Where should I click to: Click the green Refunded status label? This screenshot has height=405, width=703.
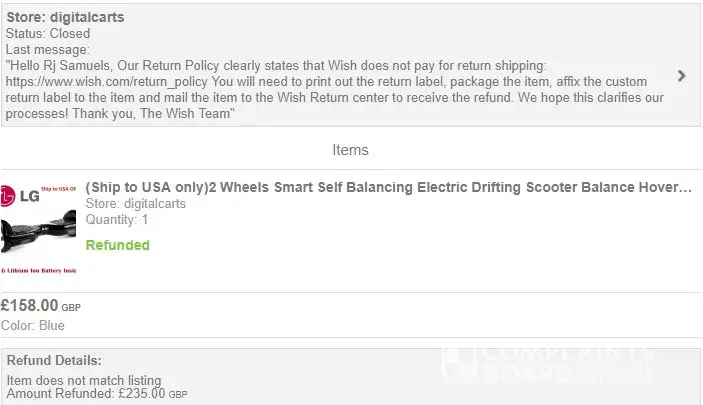(118, 245)
